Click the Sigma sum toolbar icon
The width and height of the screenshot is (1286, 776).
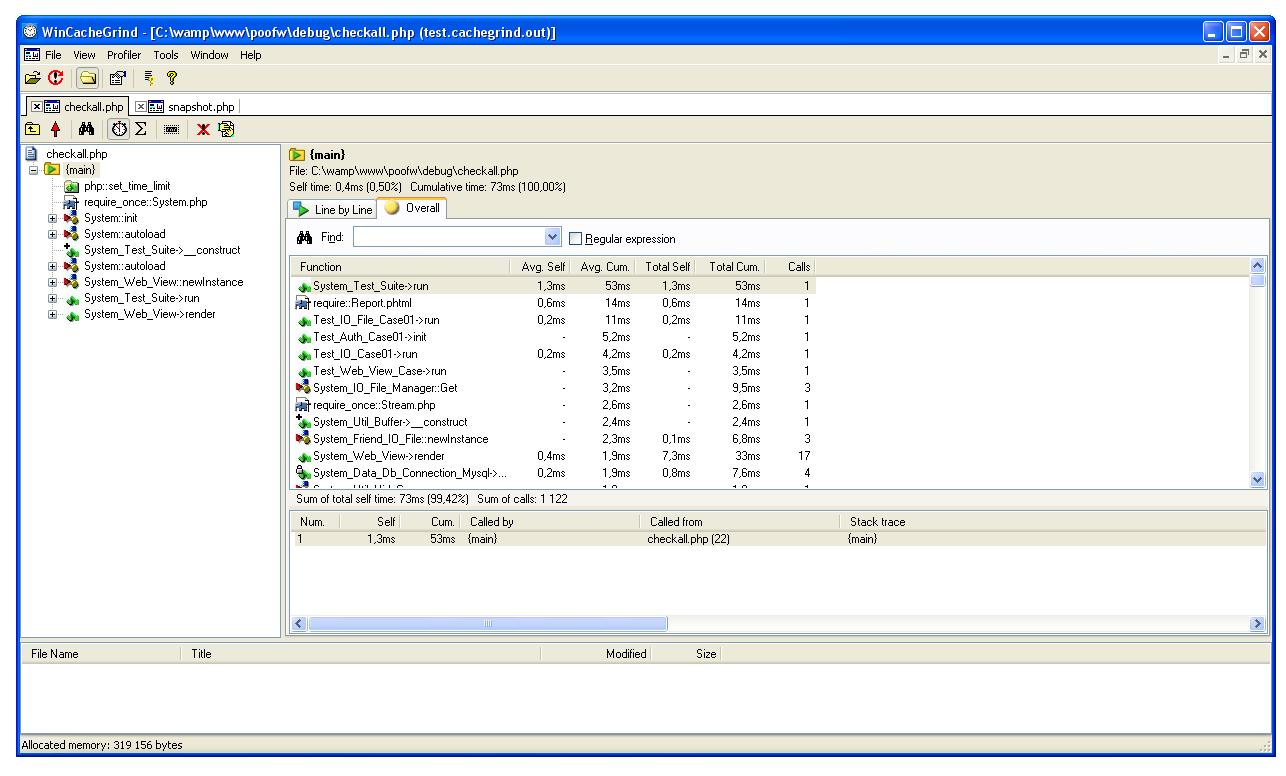click(141, 129)
